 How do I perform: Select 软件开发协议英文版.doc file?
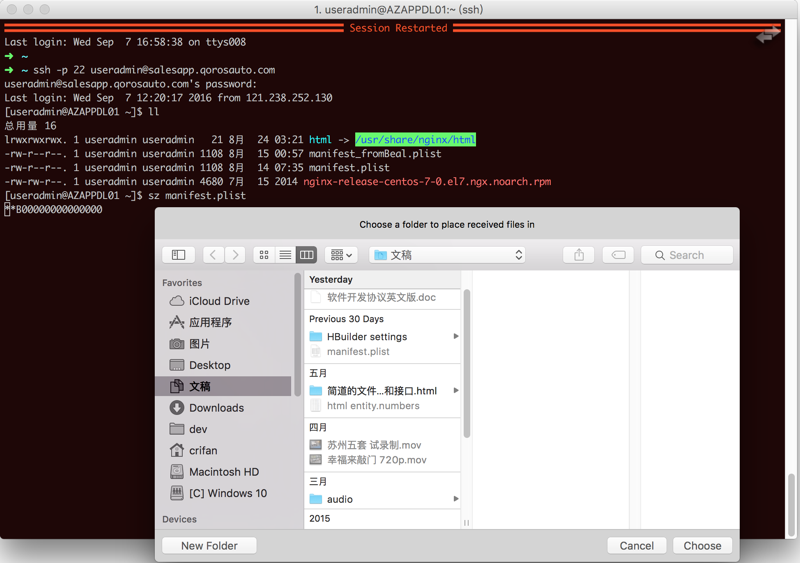click(382, 297)
